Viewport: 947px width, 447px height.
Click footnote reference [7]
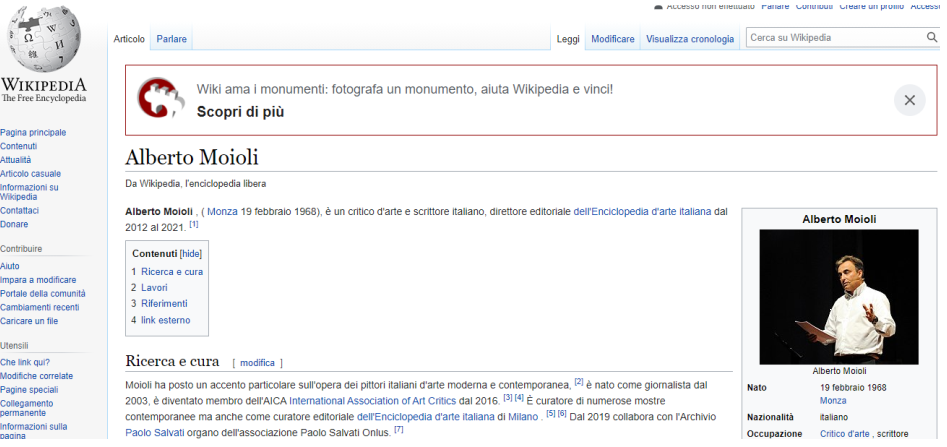[399, 429]
